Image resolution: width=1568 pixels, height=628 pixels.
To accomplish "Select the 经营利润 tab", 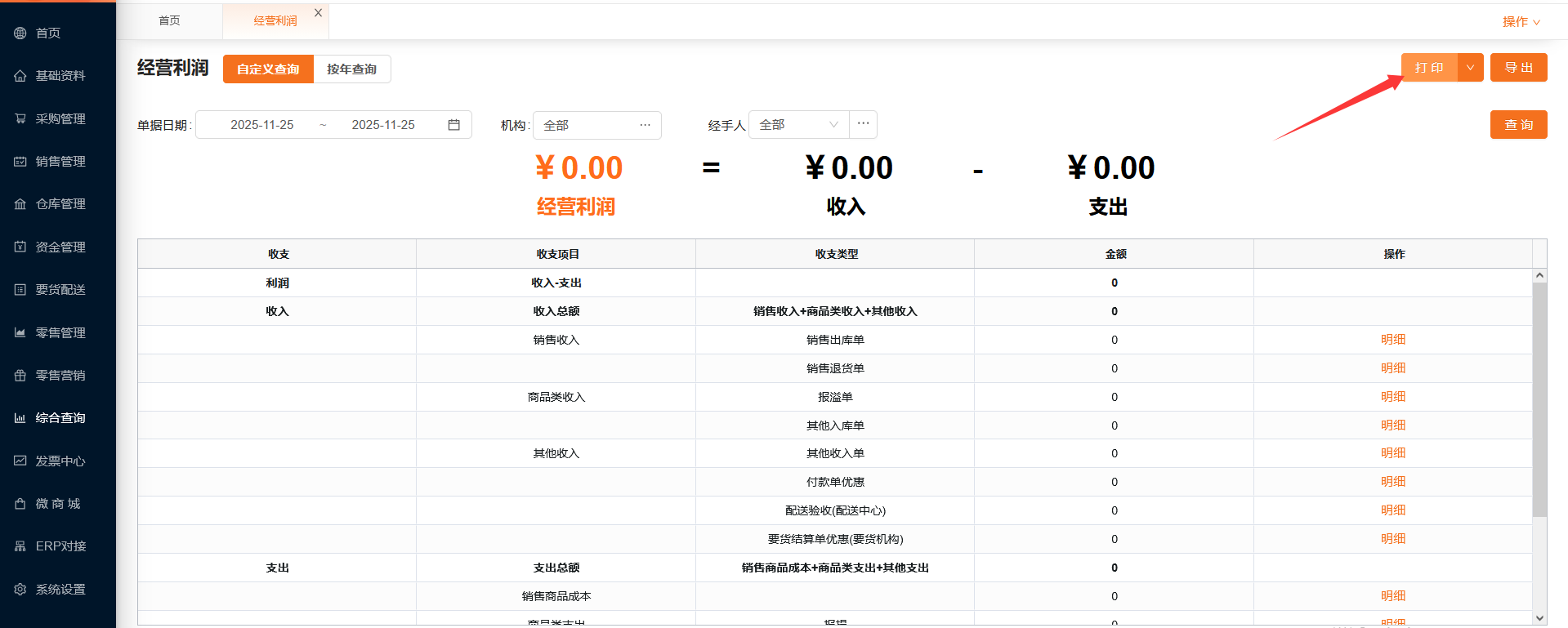I will point(275,21).
